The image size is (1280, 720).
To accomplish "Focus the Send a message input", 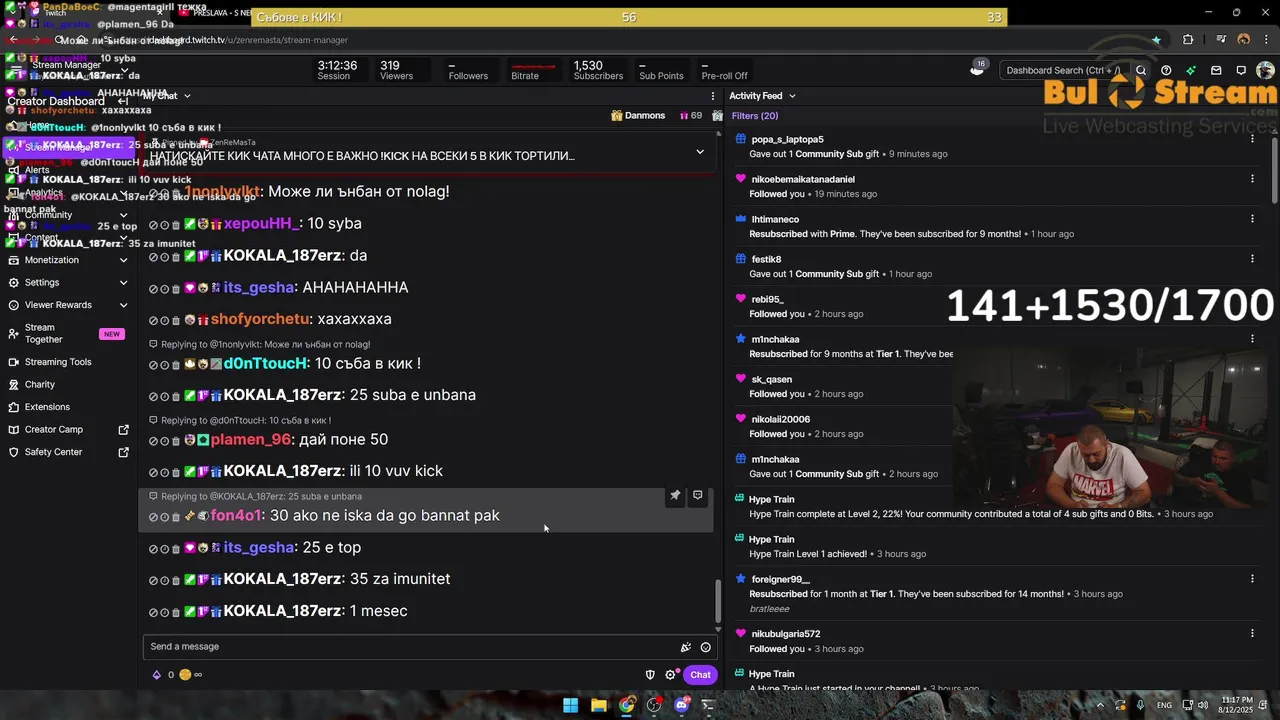I will 410,647.
